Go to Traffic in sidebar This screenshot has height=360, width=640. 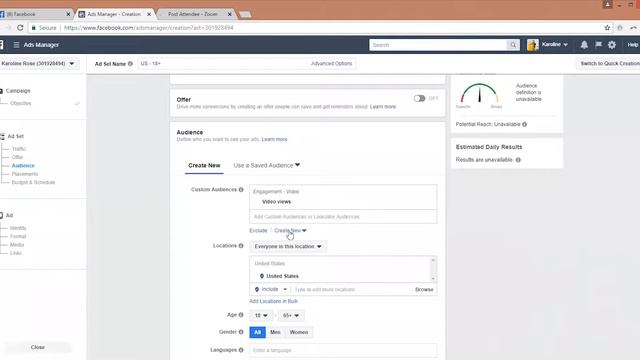(x=18, y=149)
